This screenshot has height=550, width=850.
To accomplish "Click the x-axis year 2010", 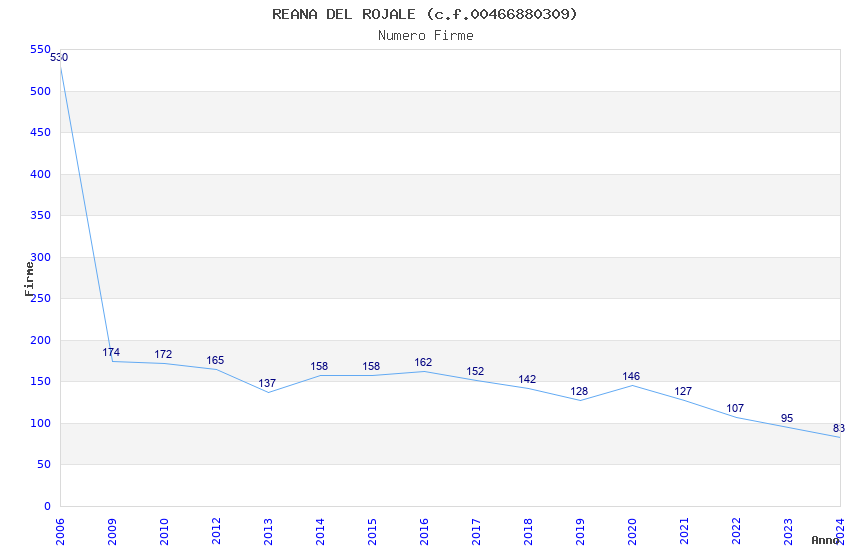I will pos(164,532).
